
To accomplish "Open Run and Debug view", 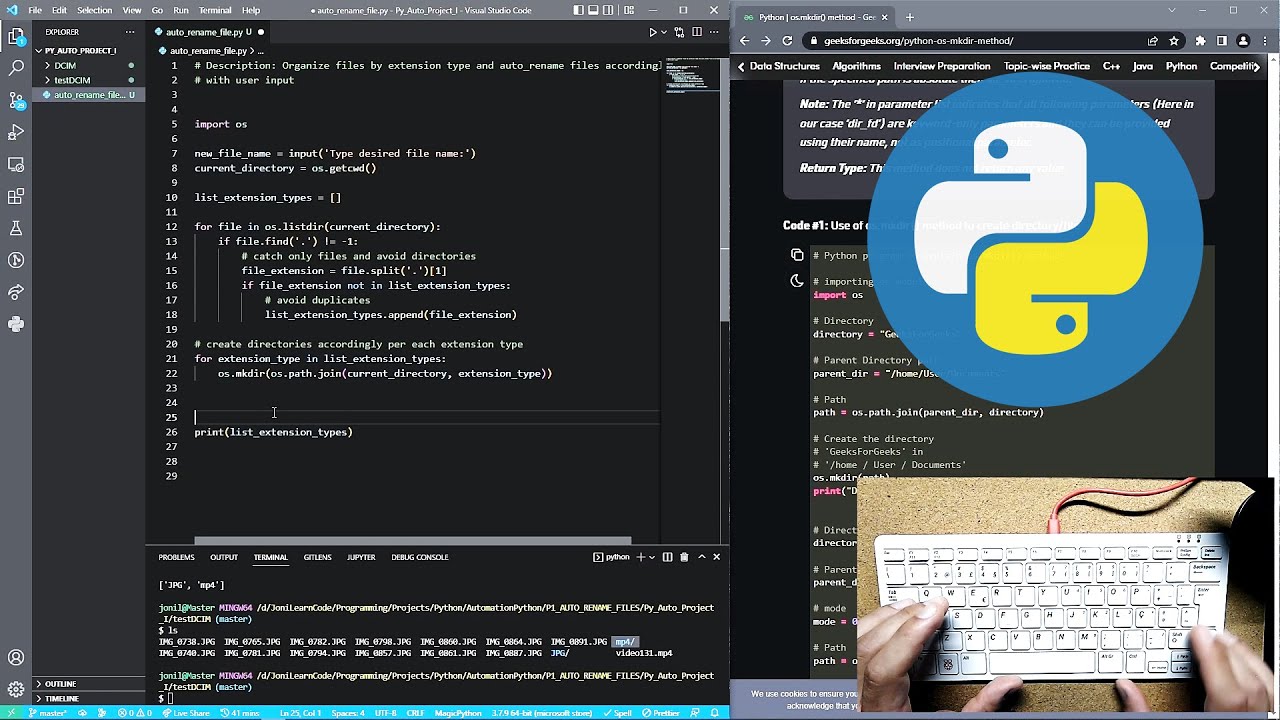I will (x=16, y=133).
